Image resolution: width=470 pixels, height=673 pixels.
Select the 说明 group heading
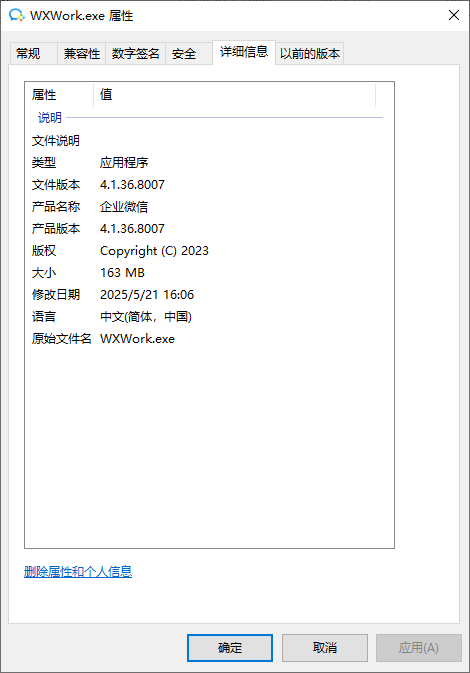coord(50,118)
